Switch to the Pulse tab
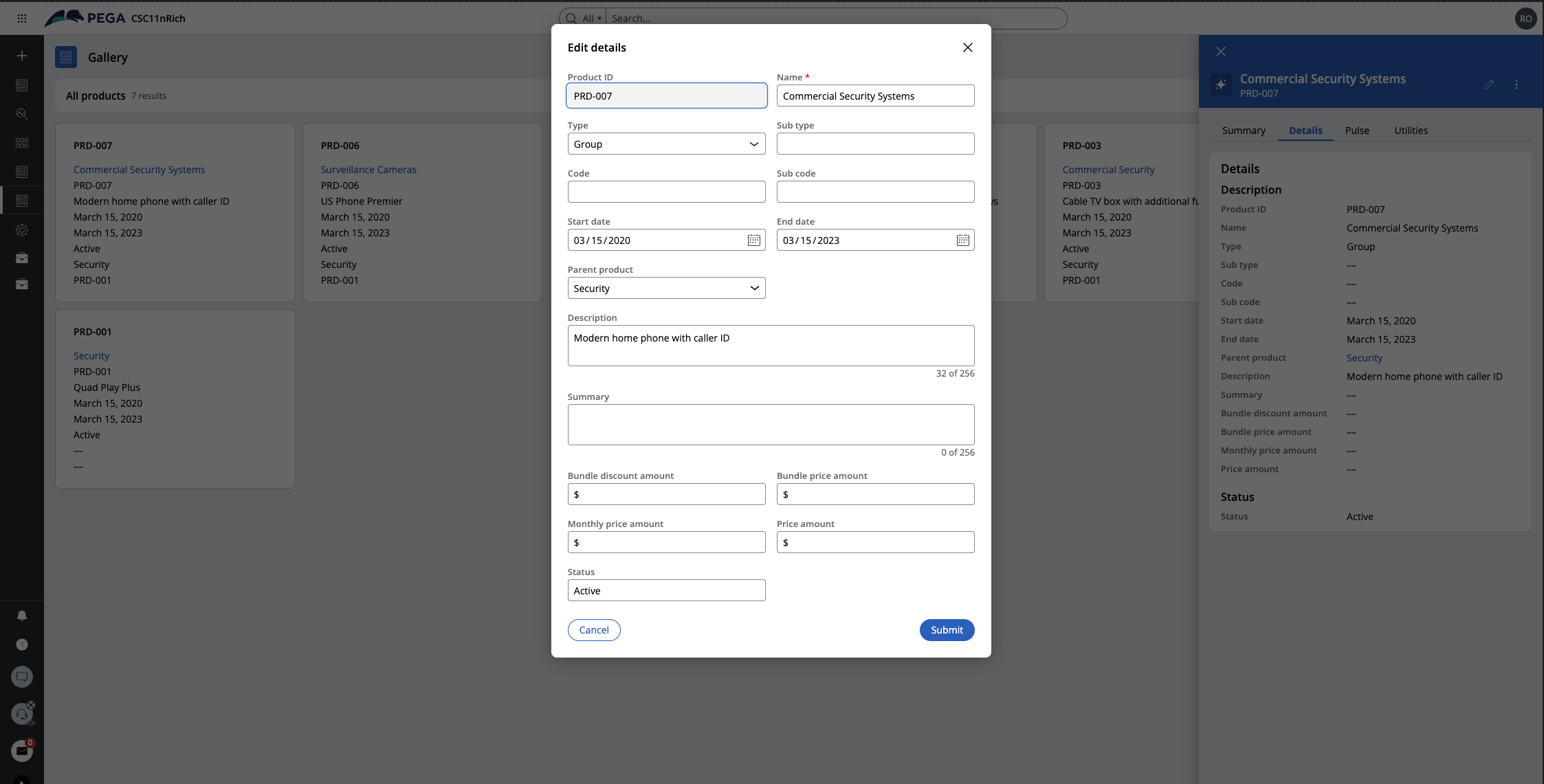Image resolution: width=1544 pixels, height=784 pixels. (x=1357, y=131)
